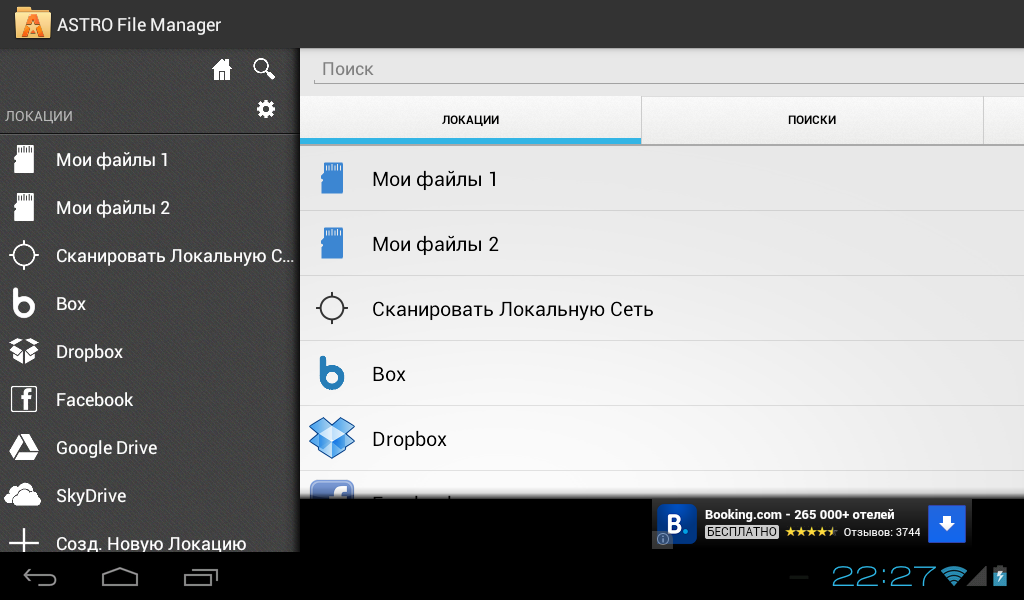1024x600 pixels.
Task: Open Dropbox entry in sidebar
Action: click(150, 351)
